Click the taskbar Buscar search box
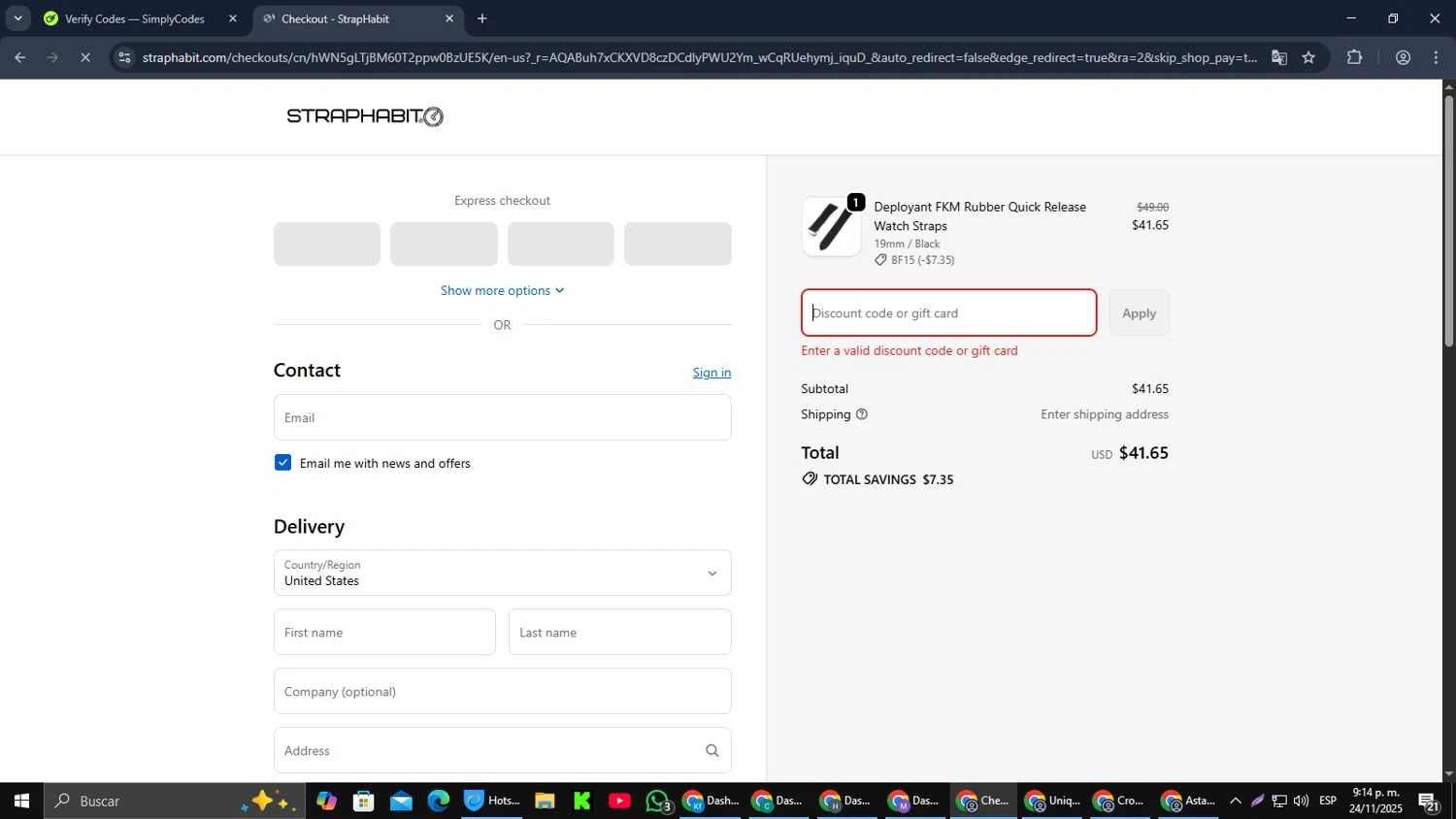The width and height of the screenshot is (1456, 819). tap(175, 801)
